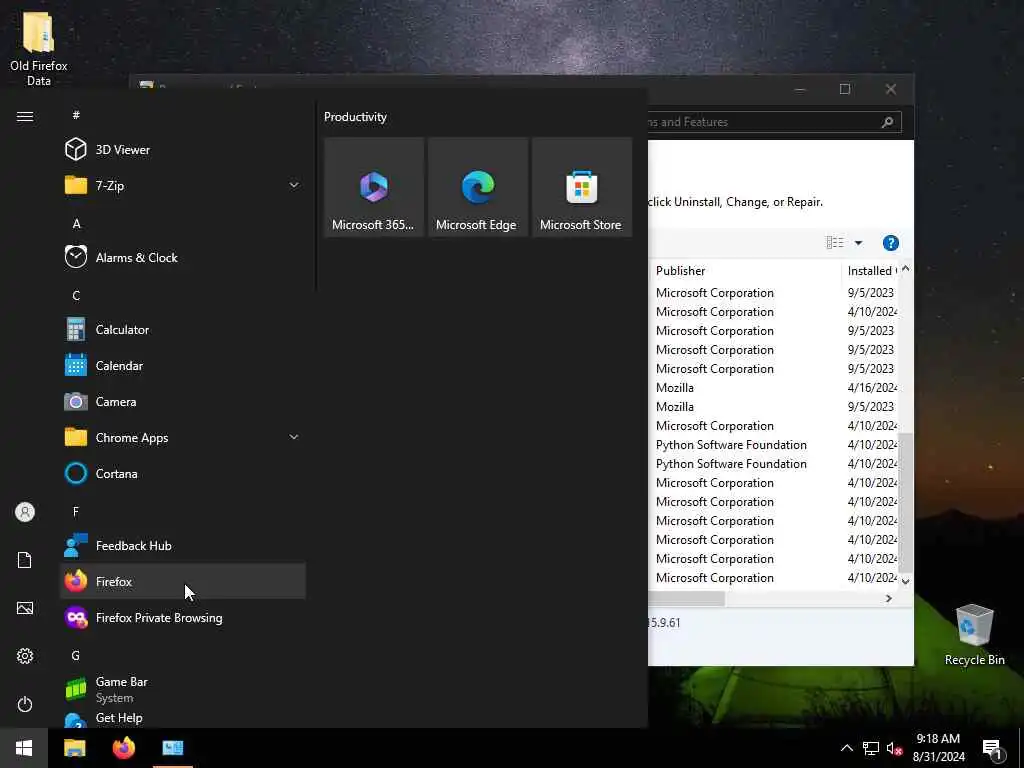The image size is (1024, 768).
Task: Click the muted volume tray icon
Action: [894, 748]
